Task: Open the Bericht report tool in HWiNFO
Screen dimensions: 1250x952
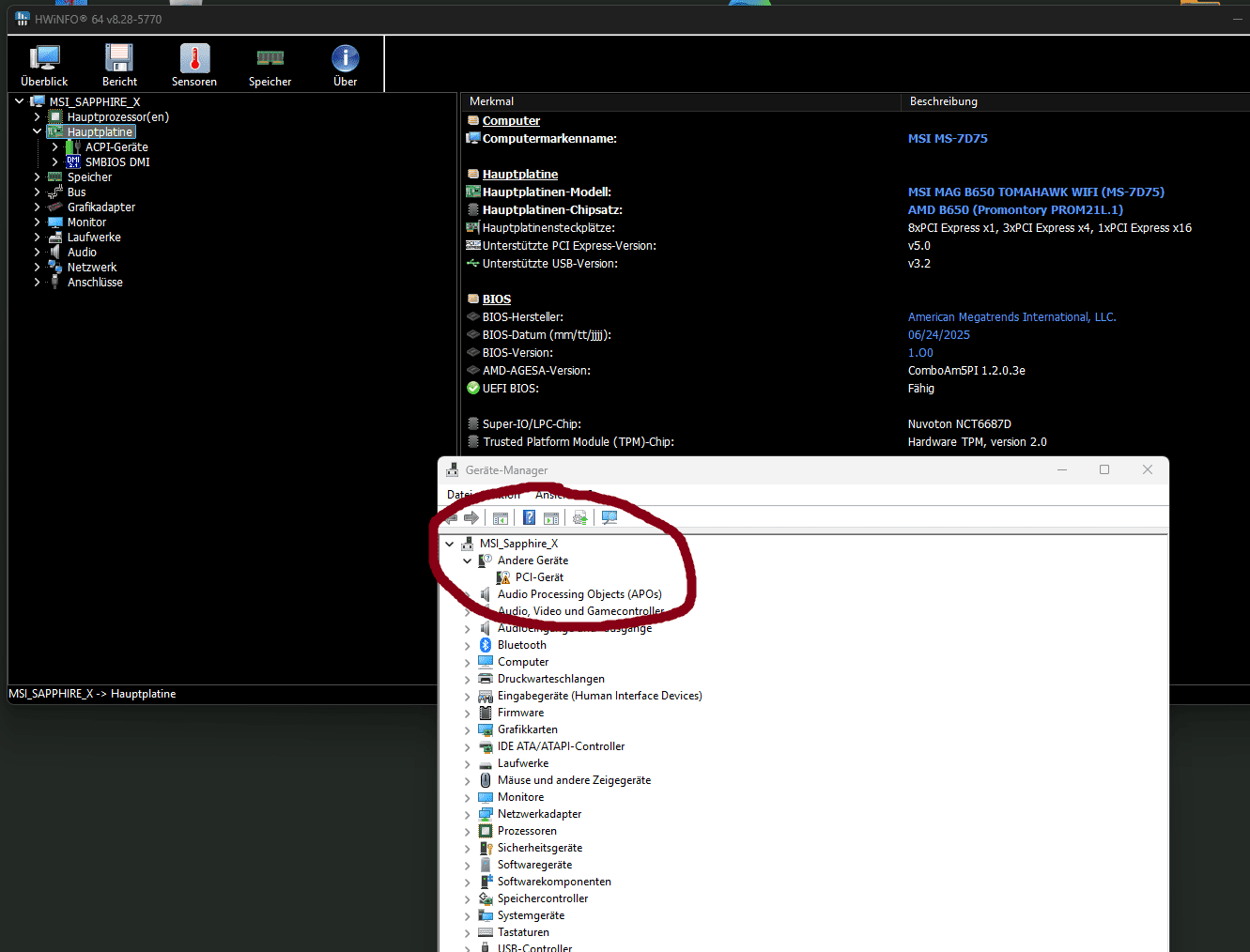Action: pyautogui.click(x=119, y=66)
